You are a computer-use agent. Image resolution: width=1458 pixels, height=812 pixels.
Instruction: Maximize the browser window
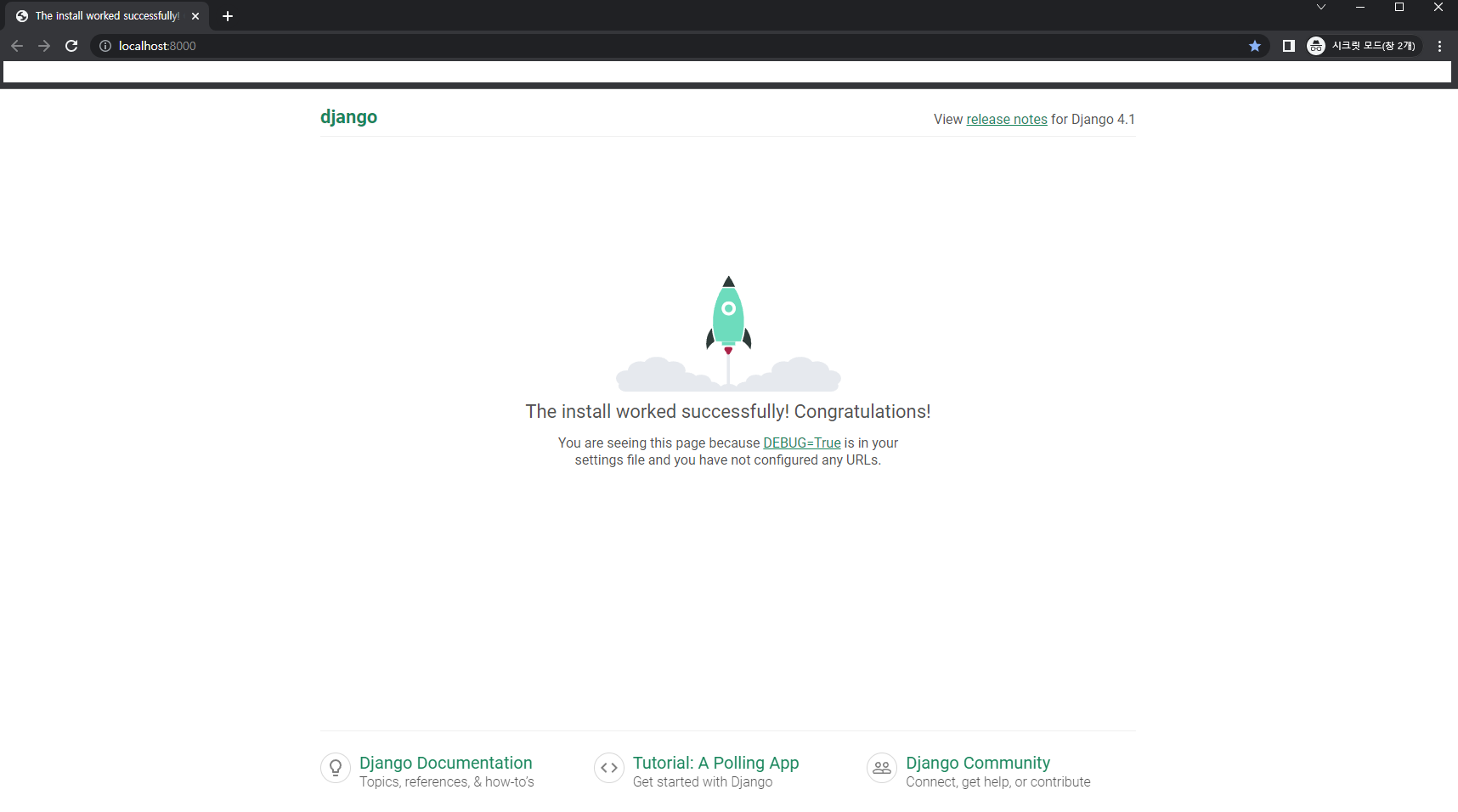coord(1399,8)
